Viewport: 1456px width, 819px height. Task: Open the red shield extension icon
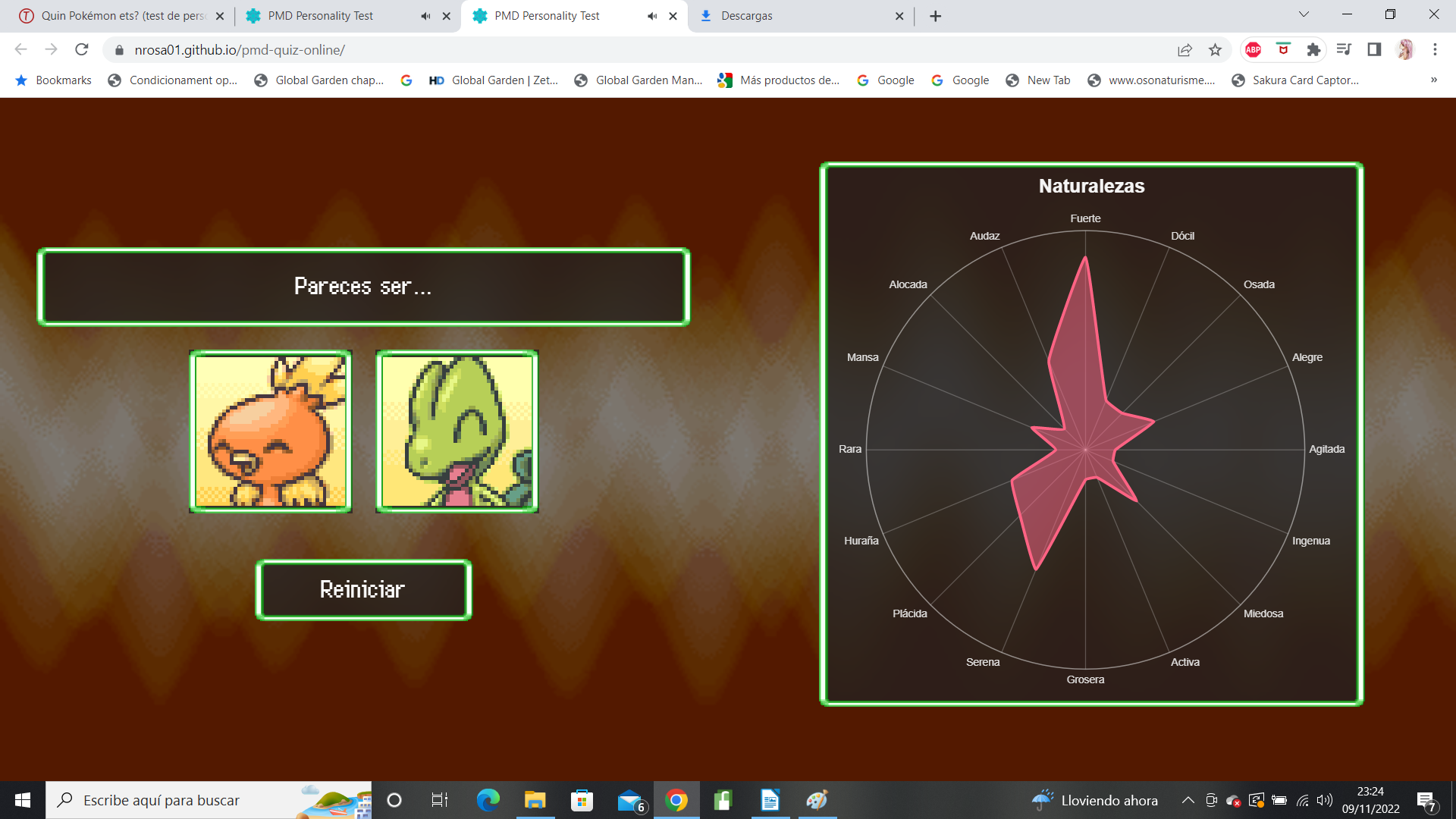pos(1283,49)
